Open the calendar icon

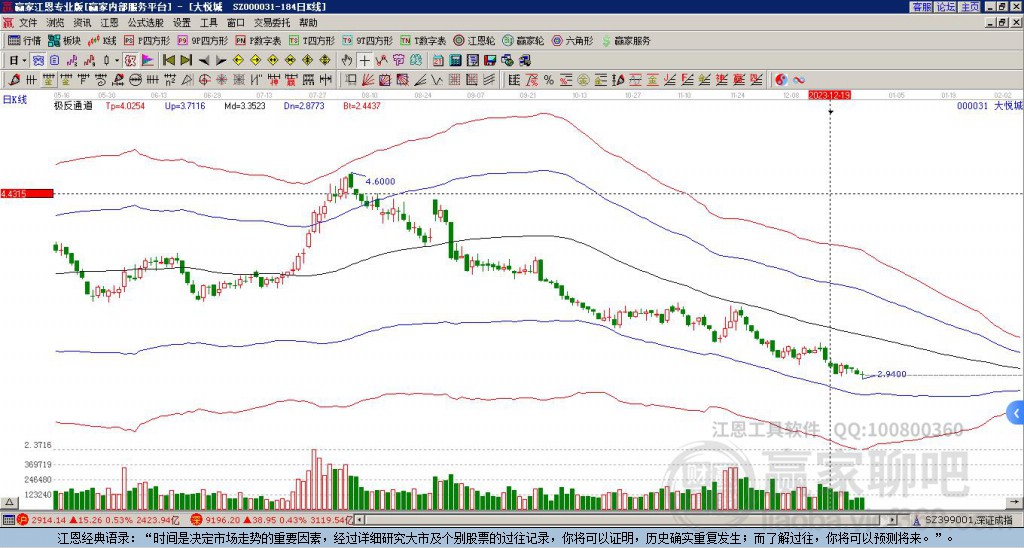coord(438,61)
